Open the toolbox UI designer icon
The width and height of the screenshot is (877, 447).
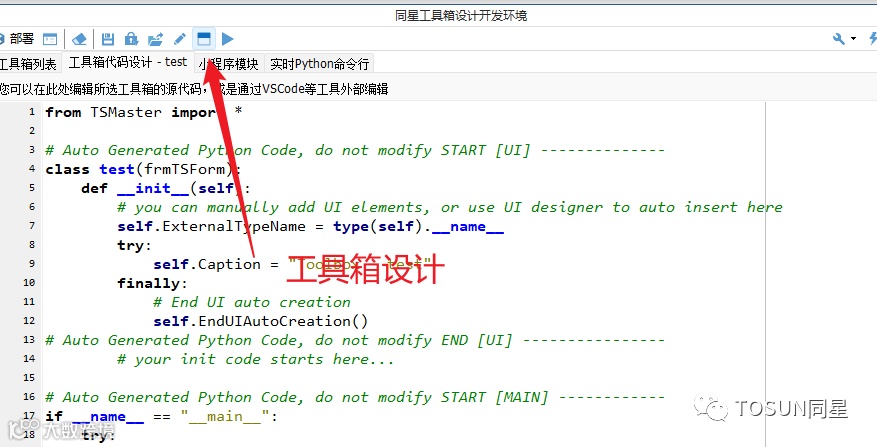(204, 39)
